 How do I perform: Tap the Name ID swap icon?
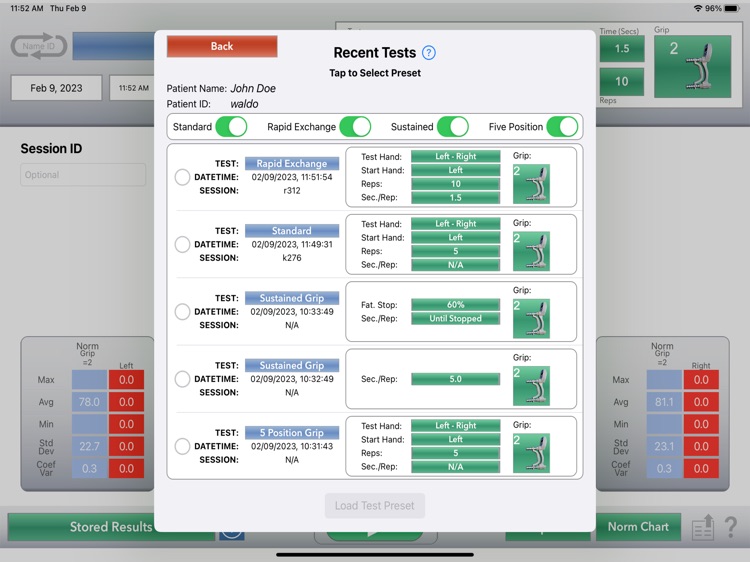coord(39,46)
